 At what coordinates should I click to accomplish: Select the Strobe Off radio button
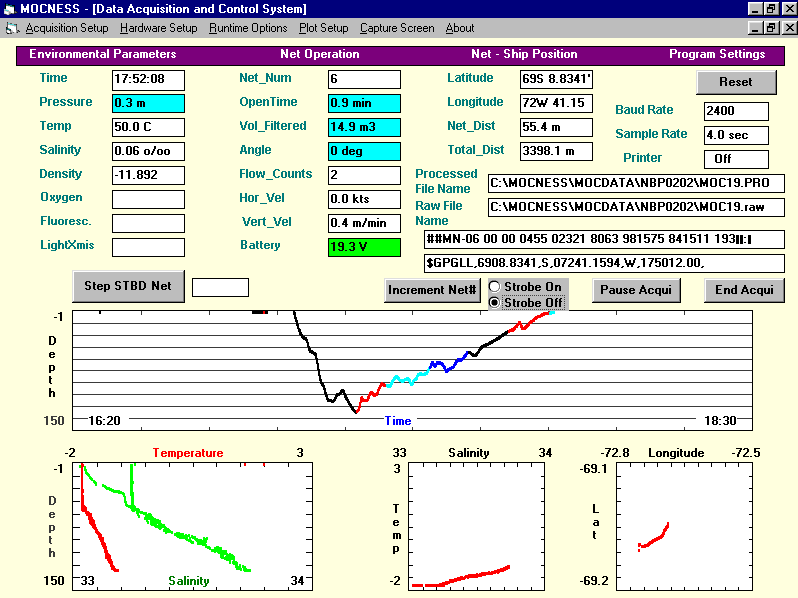[x=526, y=303]
